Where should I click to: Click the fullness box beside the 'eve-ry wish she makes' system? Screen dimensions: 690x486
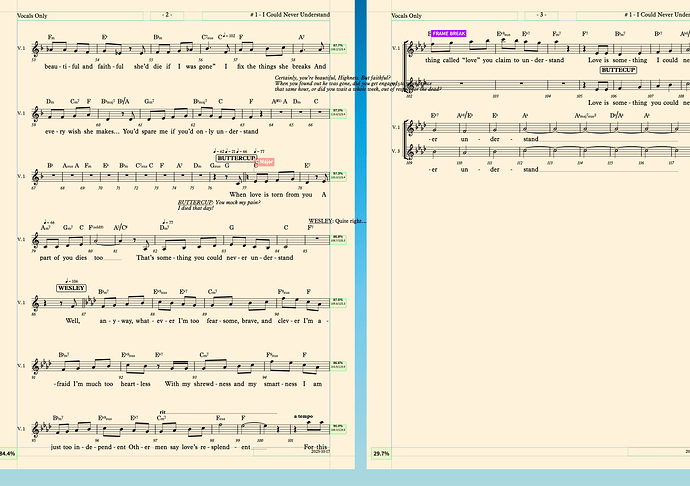338,113
